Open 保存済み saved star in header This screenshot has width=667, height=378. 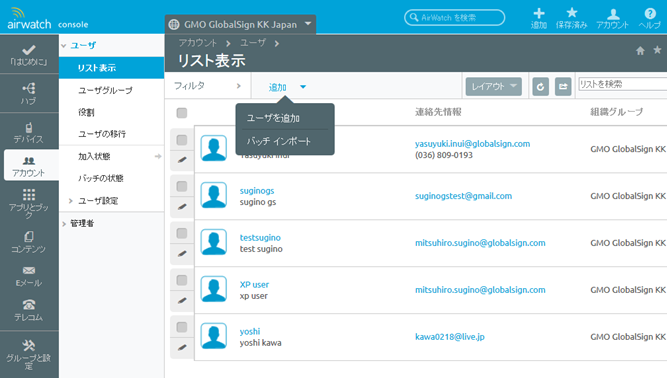pyautogui.click(x=571, y=18)
